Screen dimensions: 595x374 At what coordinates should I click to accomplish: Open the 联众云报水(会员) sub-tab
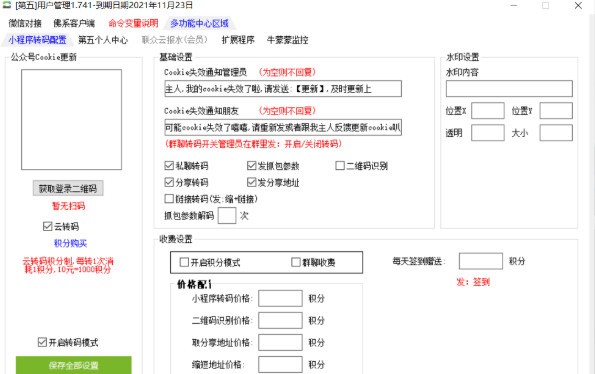tap(175, 40)
